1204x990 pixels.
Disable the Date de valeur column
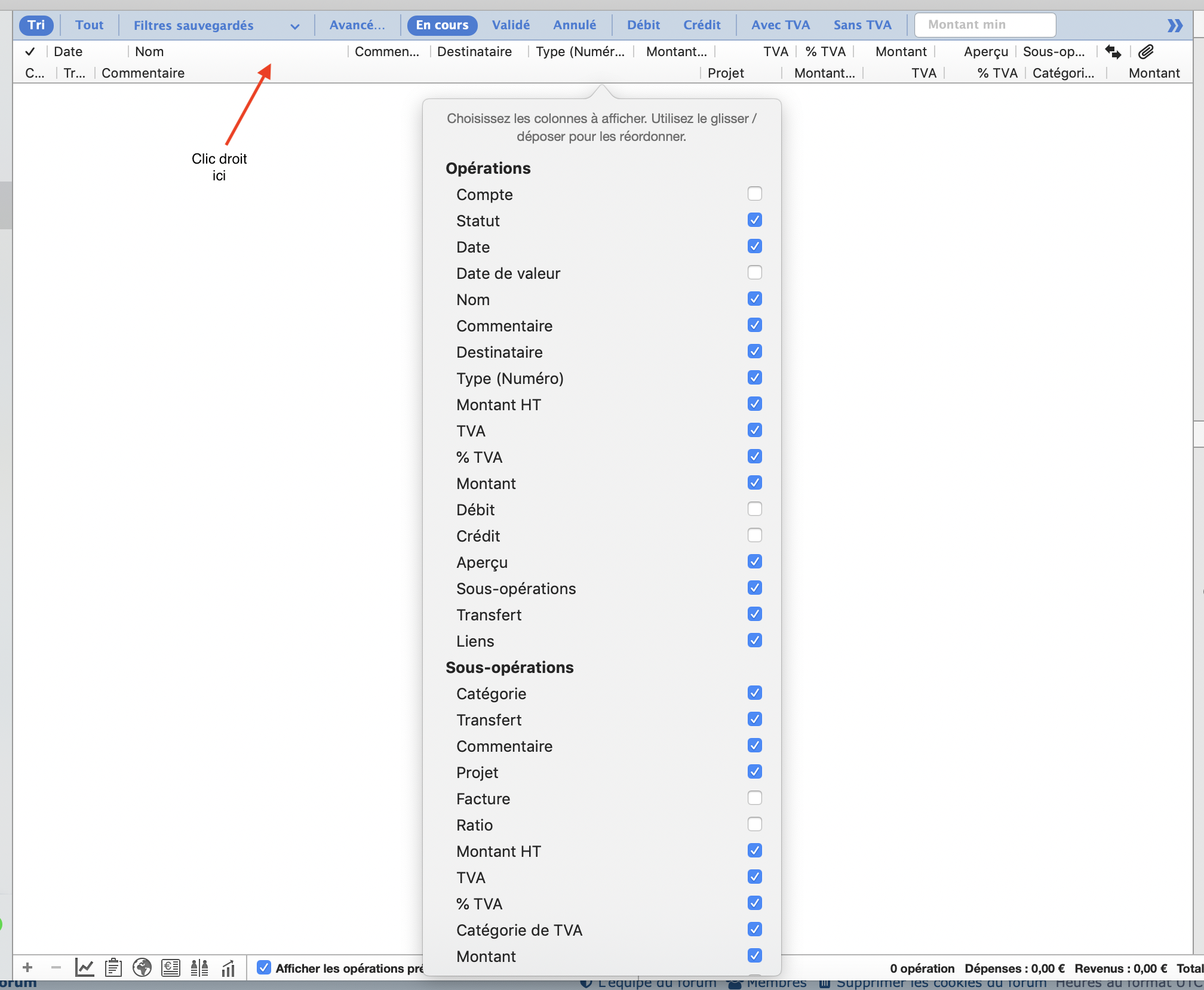point(754,273)
